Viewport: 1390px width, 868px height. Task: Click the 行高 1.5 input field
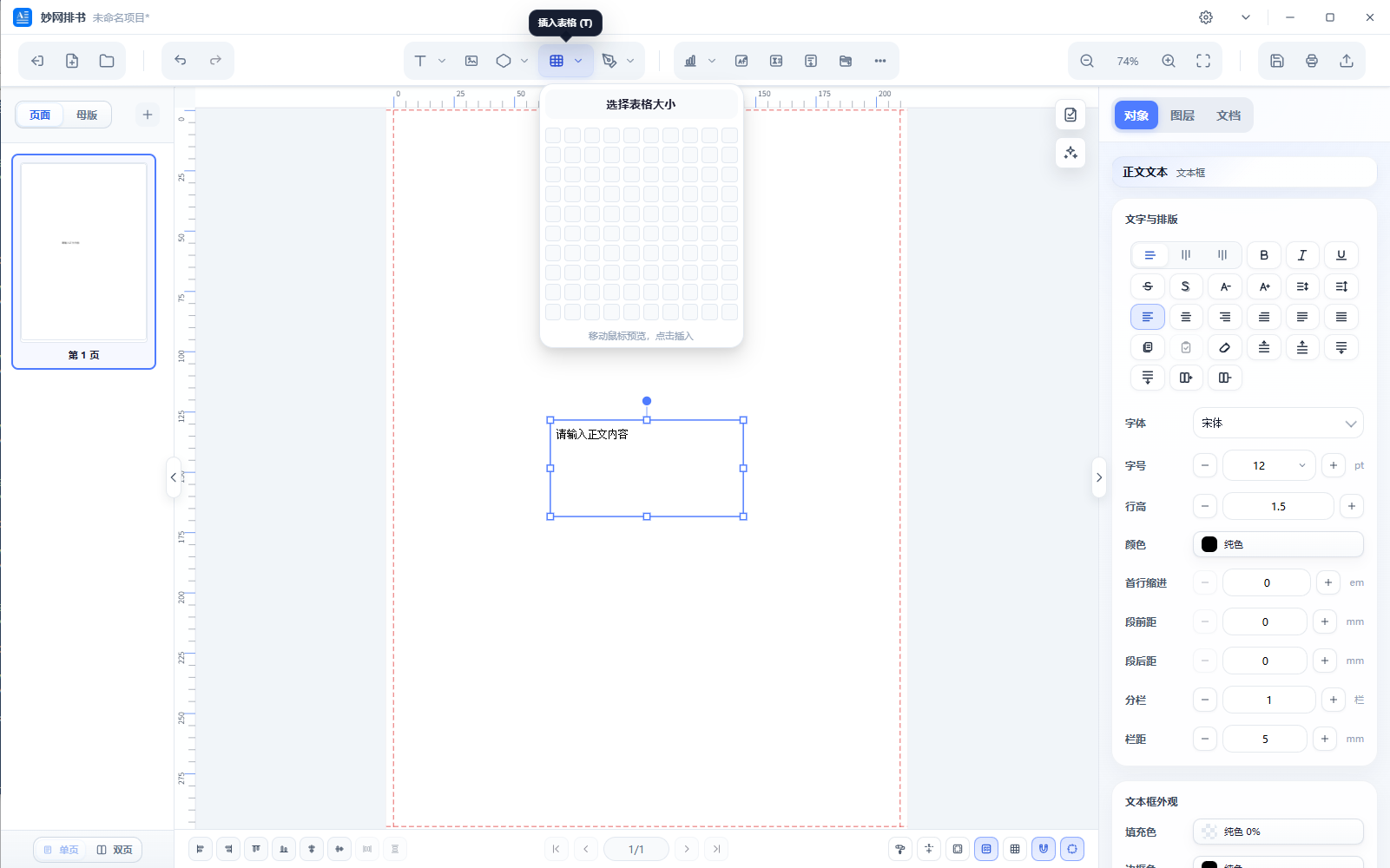click(x=1278, y=506)
